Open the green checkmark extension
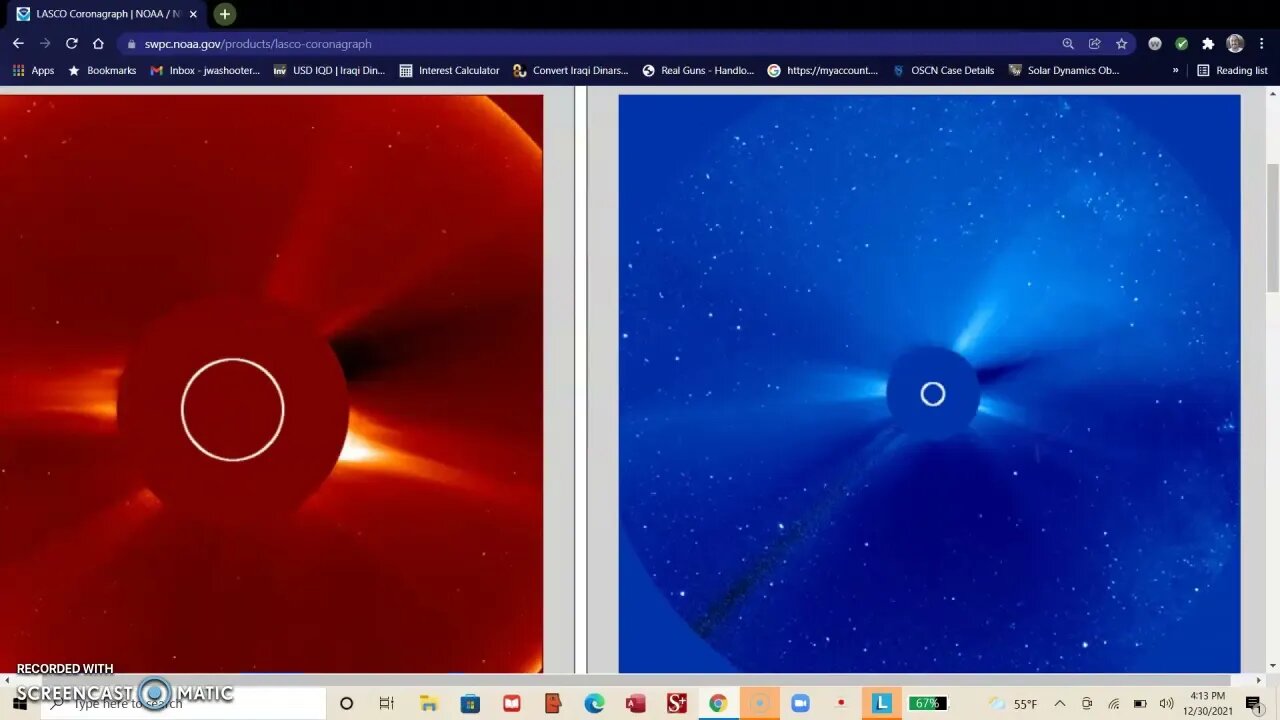 coord(1181,44)
